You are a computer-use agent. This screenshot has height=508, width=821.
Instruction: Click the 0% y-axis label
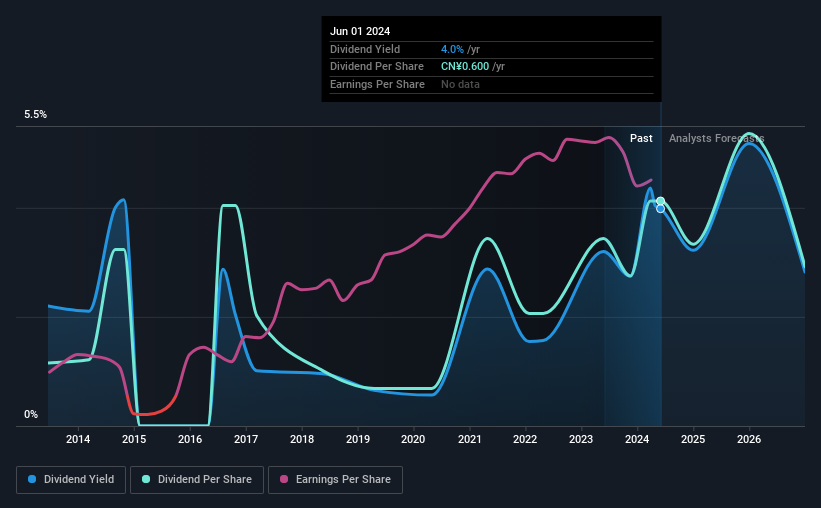pos(31,414)
